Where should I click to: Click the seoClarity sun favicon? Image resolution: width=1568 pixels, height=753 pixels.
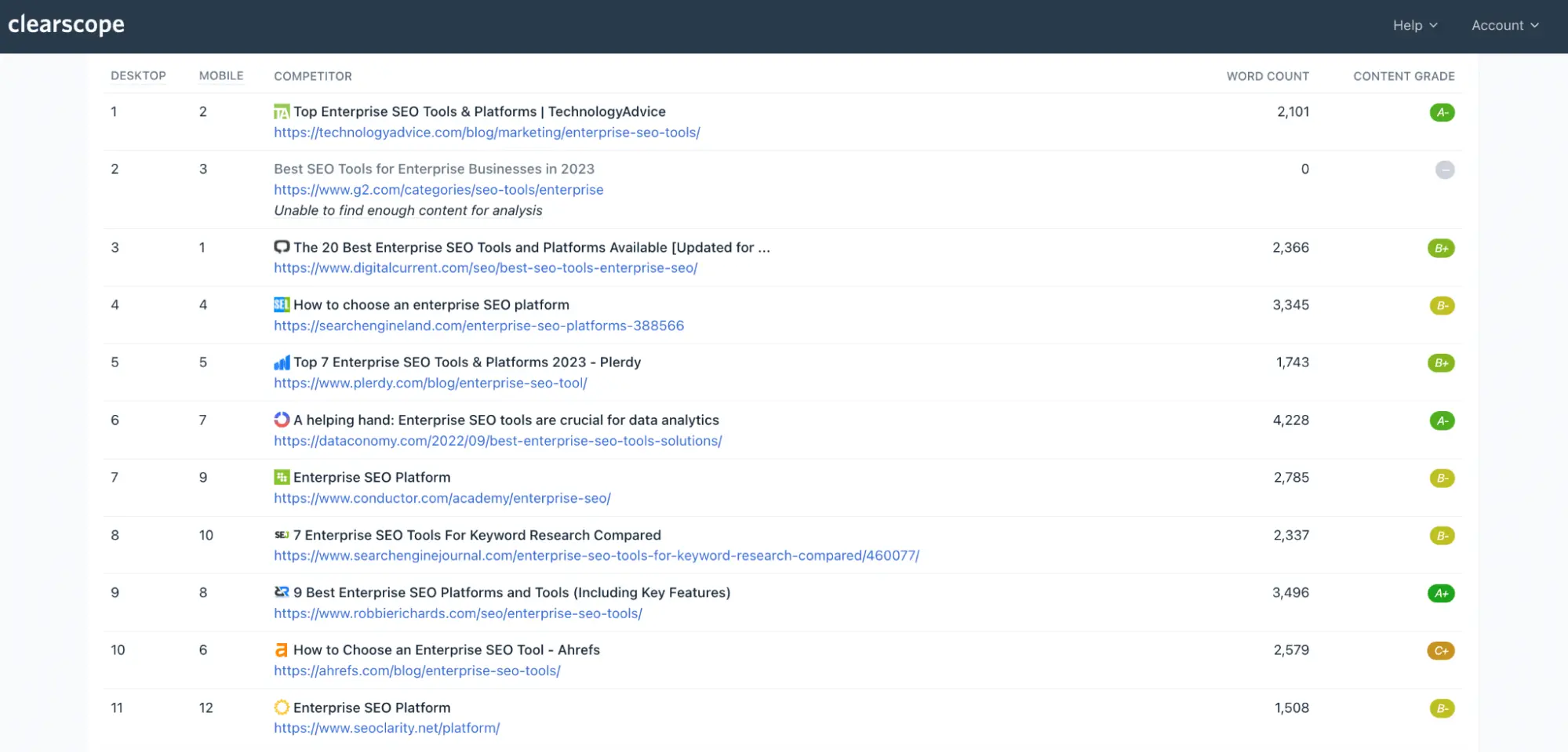tap(282, 708)
